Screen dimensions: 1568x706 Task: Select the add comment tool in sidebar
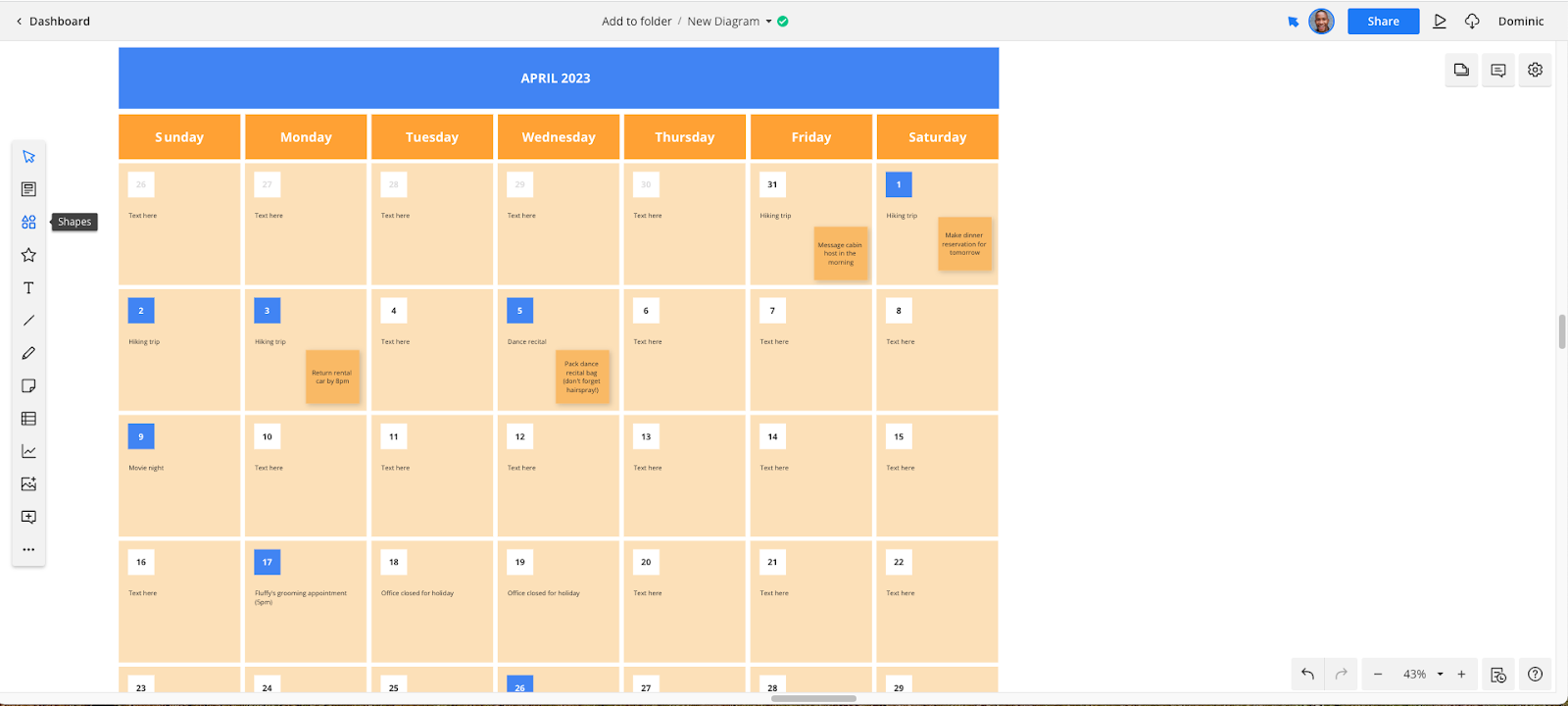click(x=28, y=517)
